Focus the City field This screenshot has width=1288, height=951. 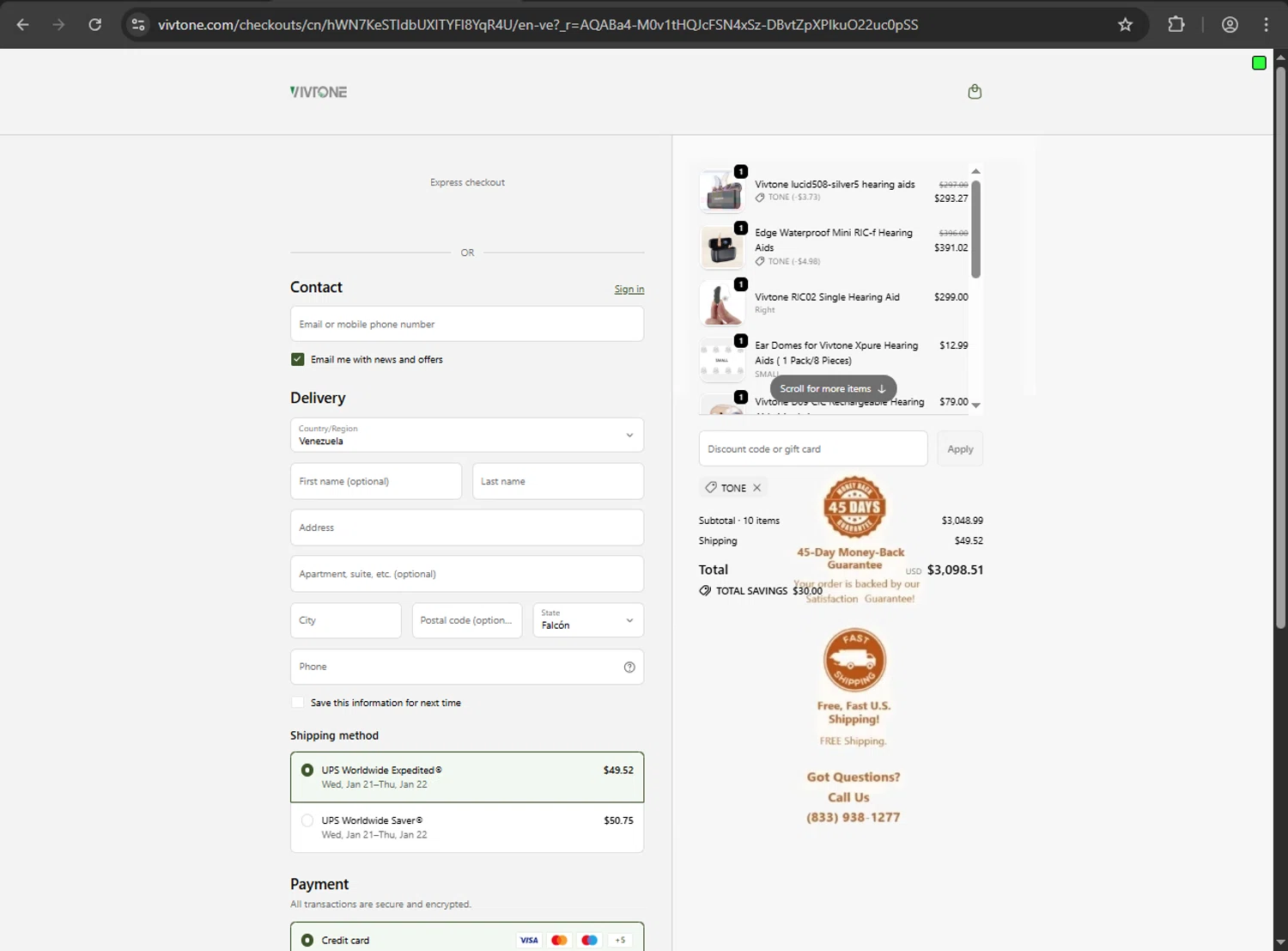click(346, 620)
